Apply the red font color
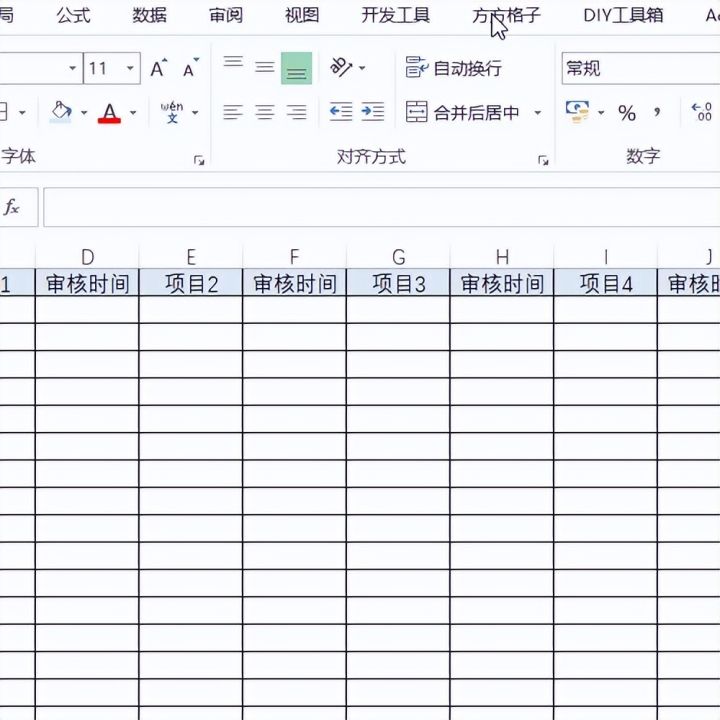 [x=109, y=112]
